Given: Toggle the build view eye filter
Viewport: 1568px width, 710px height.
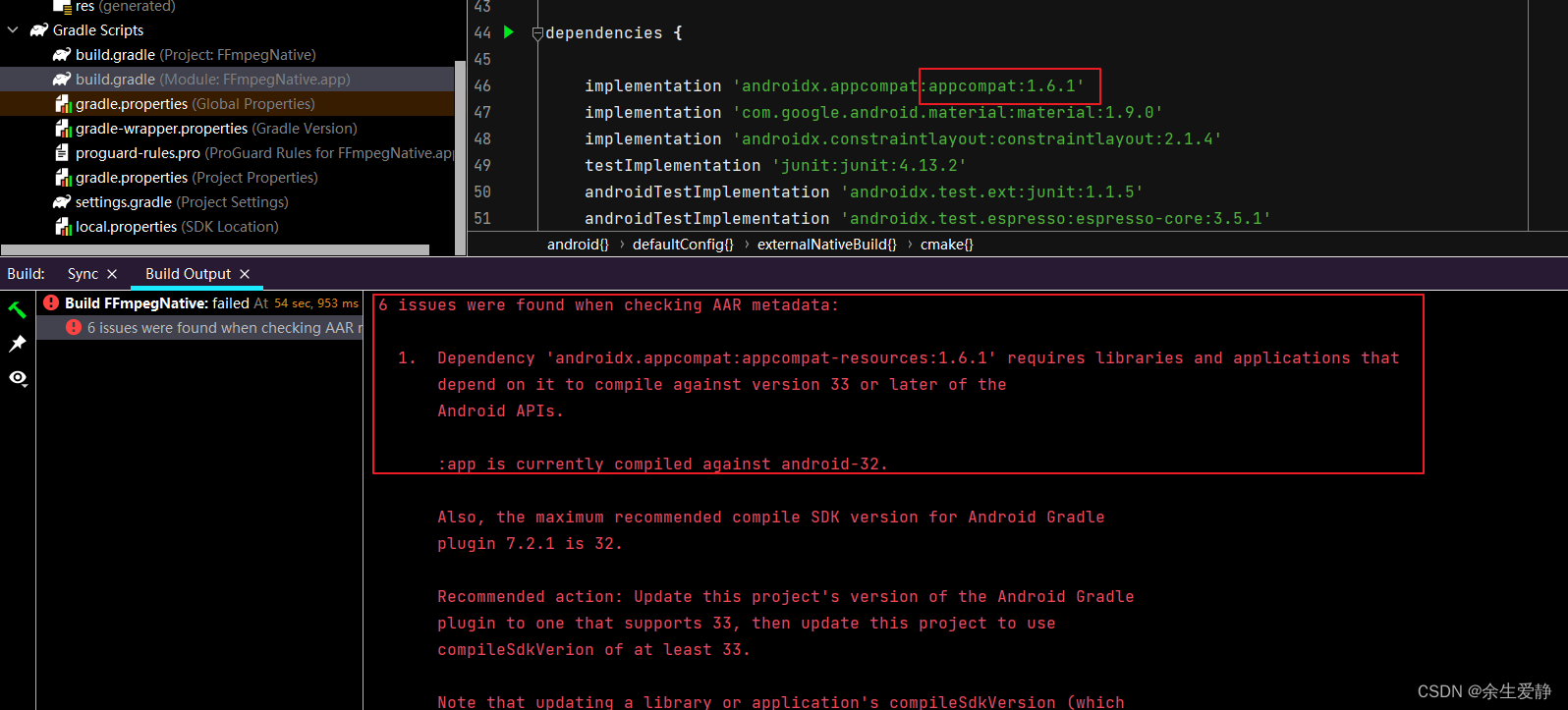Looking at the screenshot, I should pyautogui.click(x=18, y=378).
